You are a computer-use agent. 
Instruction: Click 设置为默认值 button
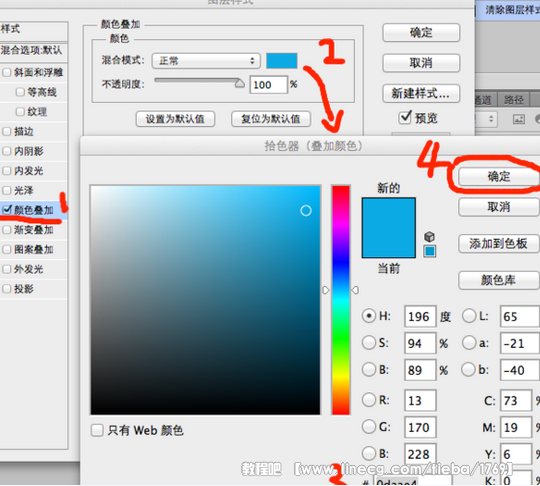click(x=175, y=119)
